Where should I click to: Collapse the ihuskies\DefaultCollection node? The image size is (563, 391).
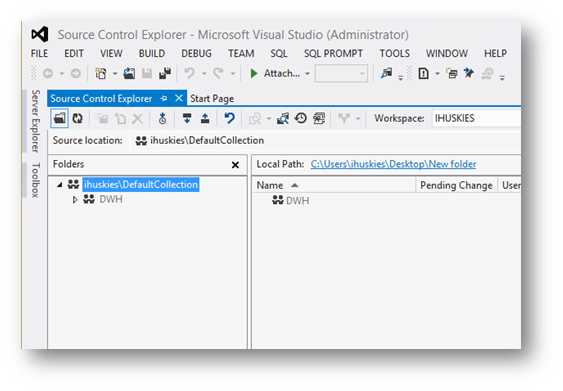[60, 185]
